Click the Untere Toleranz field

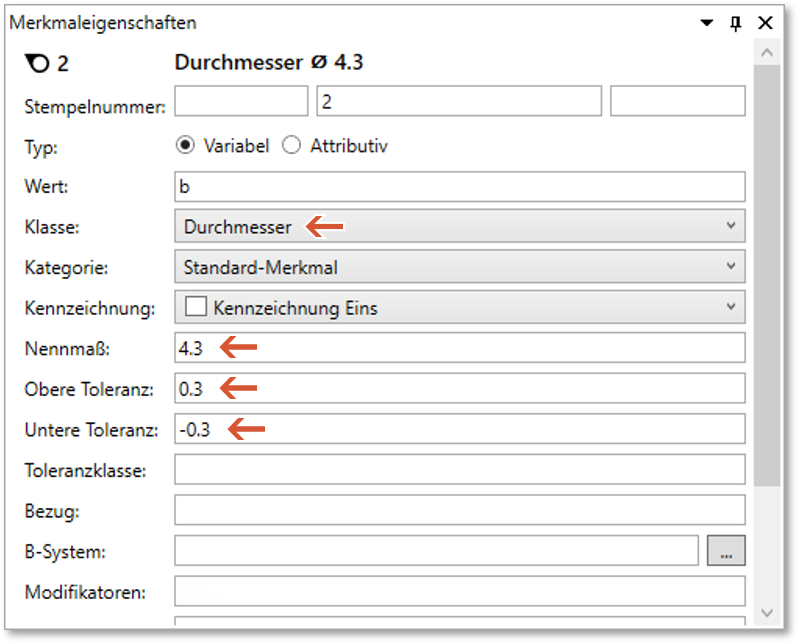[x=459, y=429]
